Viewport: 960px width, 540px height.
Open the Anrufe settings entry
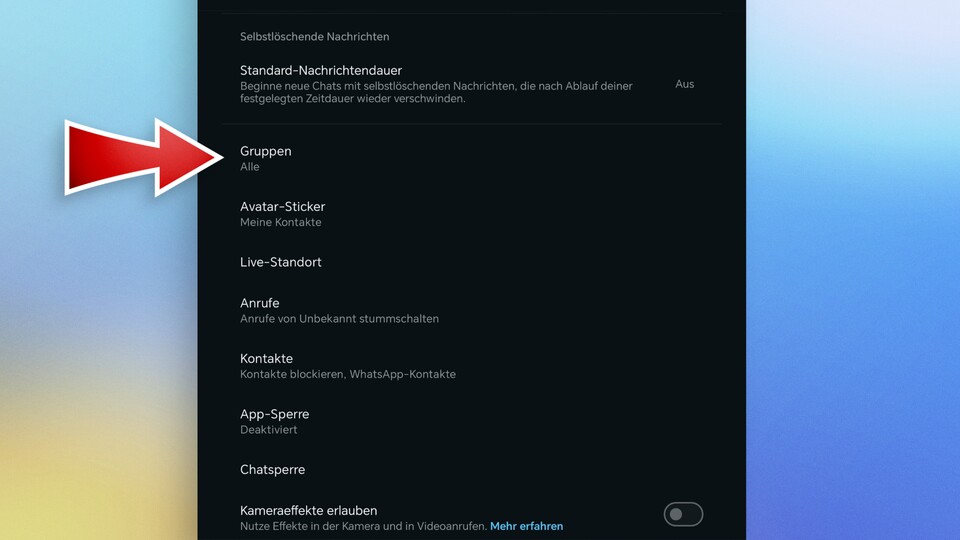260,303
